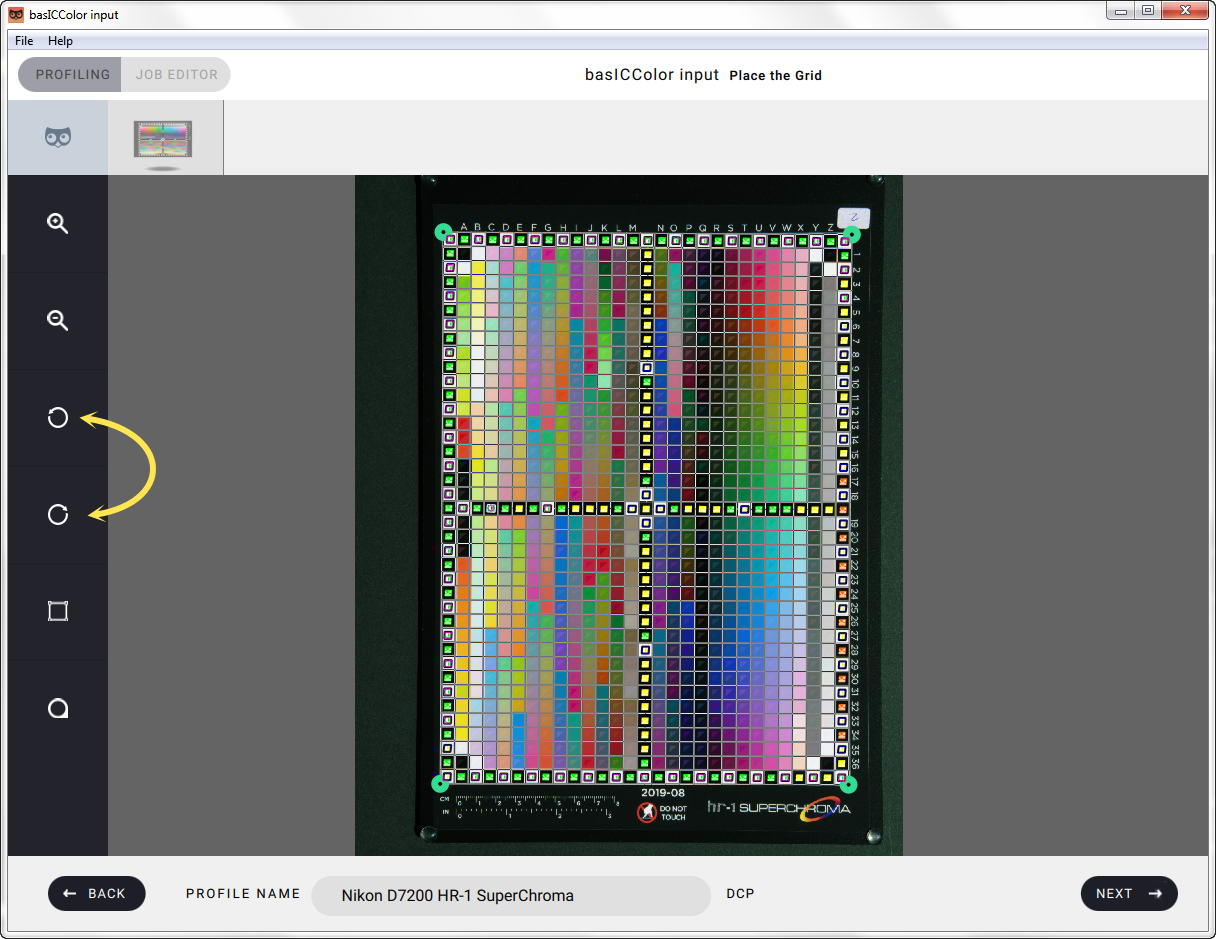This screenshot has width=1216, height=939.
Task: Select the color chart thumbnail
Action: (163, 139)
